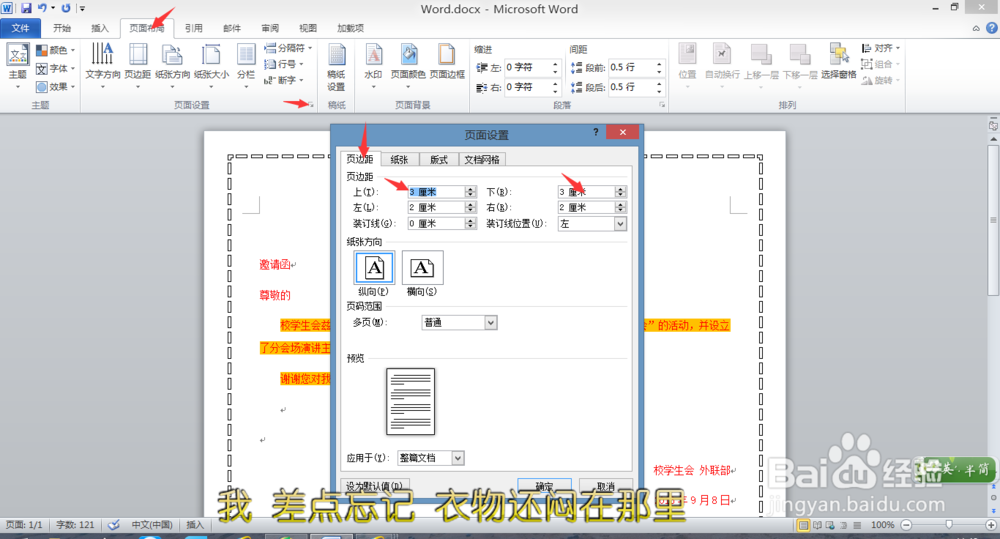Select Document Grid (文档网格) tab in dialog
Image resolution: width=1000 pixels, height=539 pixels.
click(482, 159)
